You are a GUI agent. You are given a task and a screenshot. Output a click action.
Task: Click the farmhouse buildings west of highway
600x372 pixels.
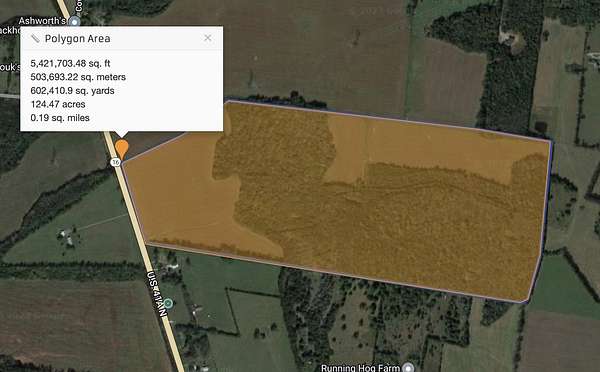click(x=67, y=236)
